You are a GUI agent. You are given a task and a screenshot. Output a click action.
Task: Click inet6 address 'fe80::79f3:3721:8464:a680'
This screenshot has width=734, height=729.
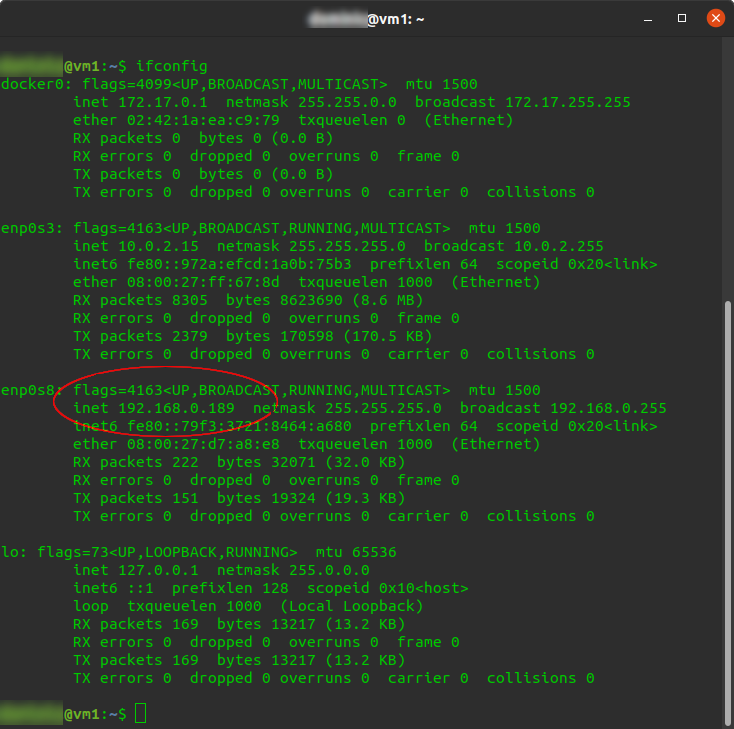[239, 427]
